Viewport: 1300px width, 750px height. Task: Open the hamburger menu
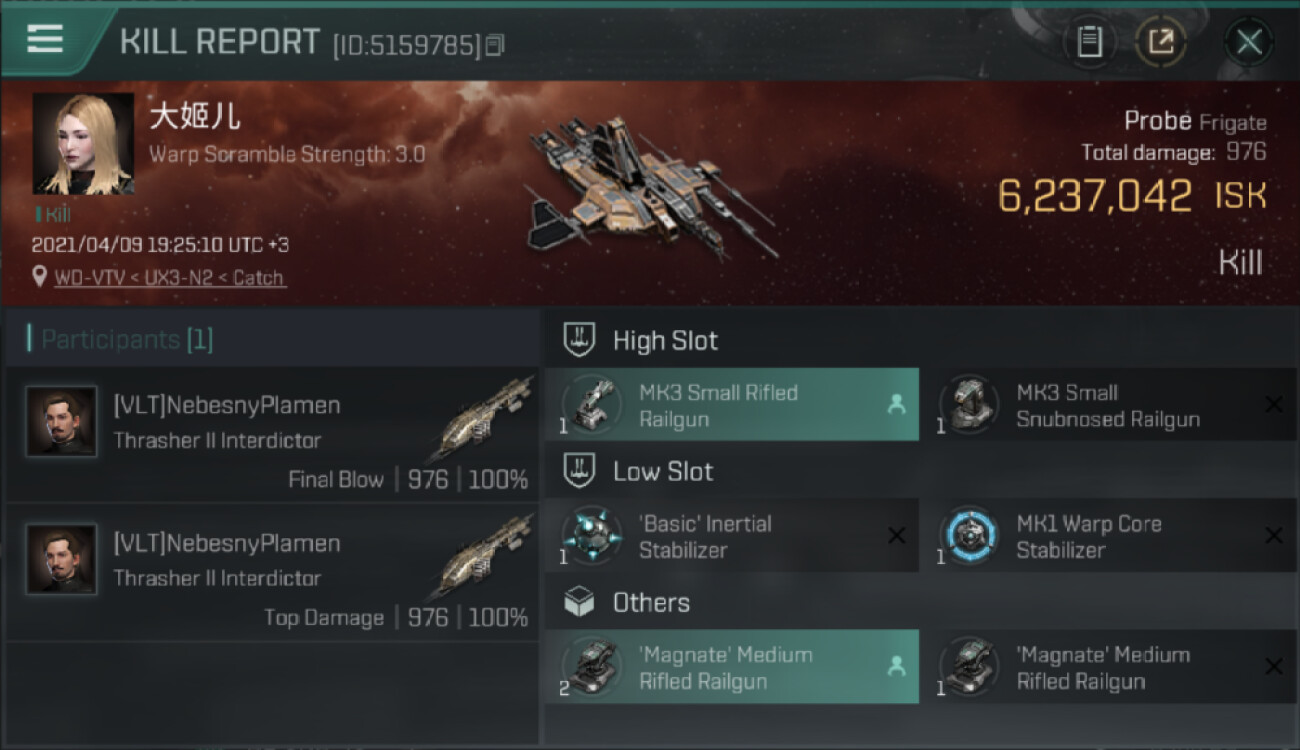point(45,39)
